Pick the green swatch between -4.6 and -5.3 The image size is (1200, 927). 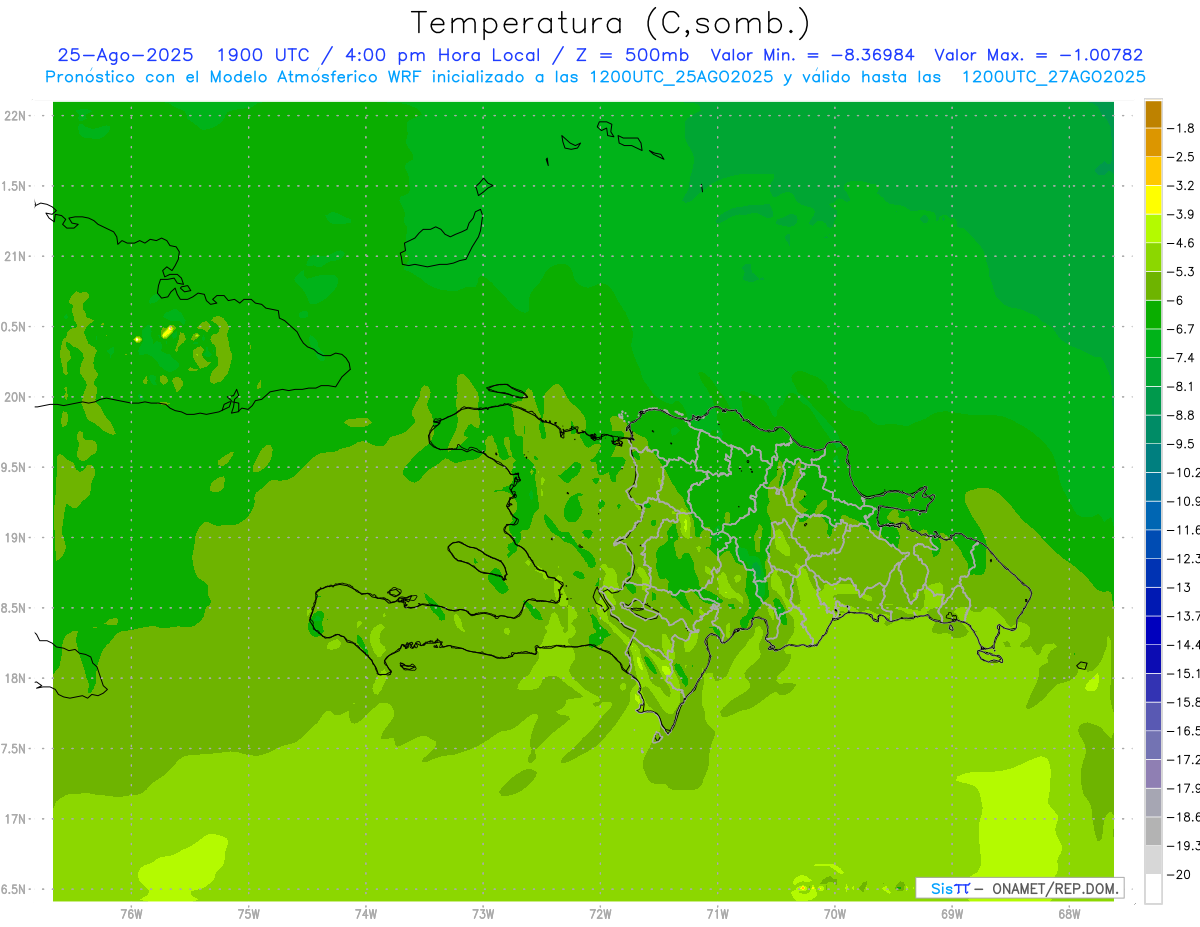pyautogui.click(x=1153, y=257)
